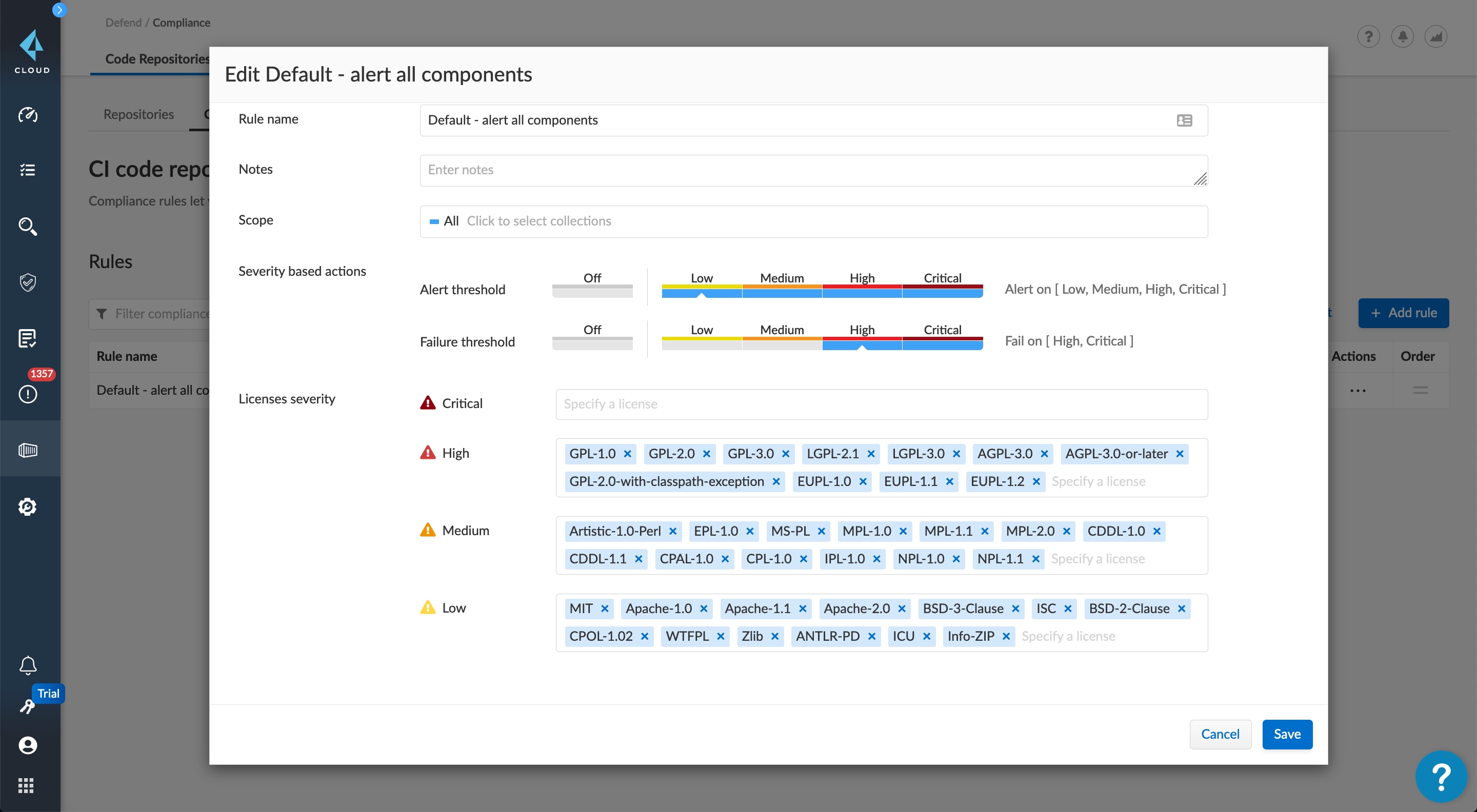
Task: Remove the MIT license tag
Action: click(x=604, y=608)
